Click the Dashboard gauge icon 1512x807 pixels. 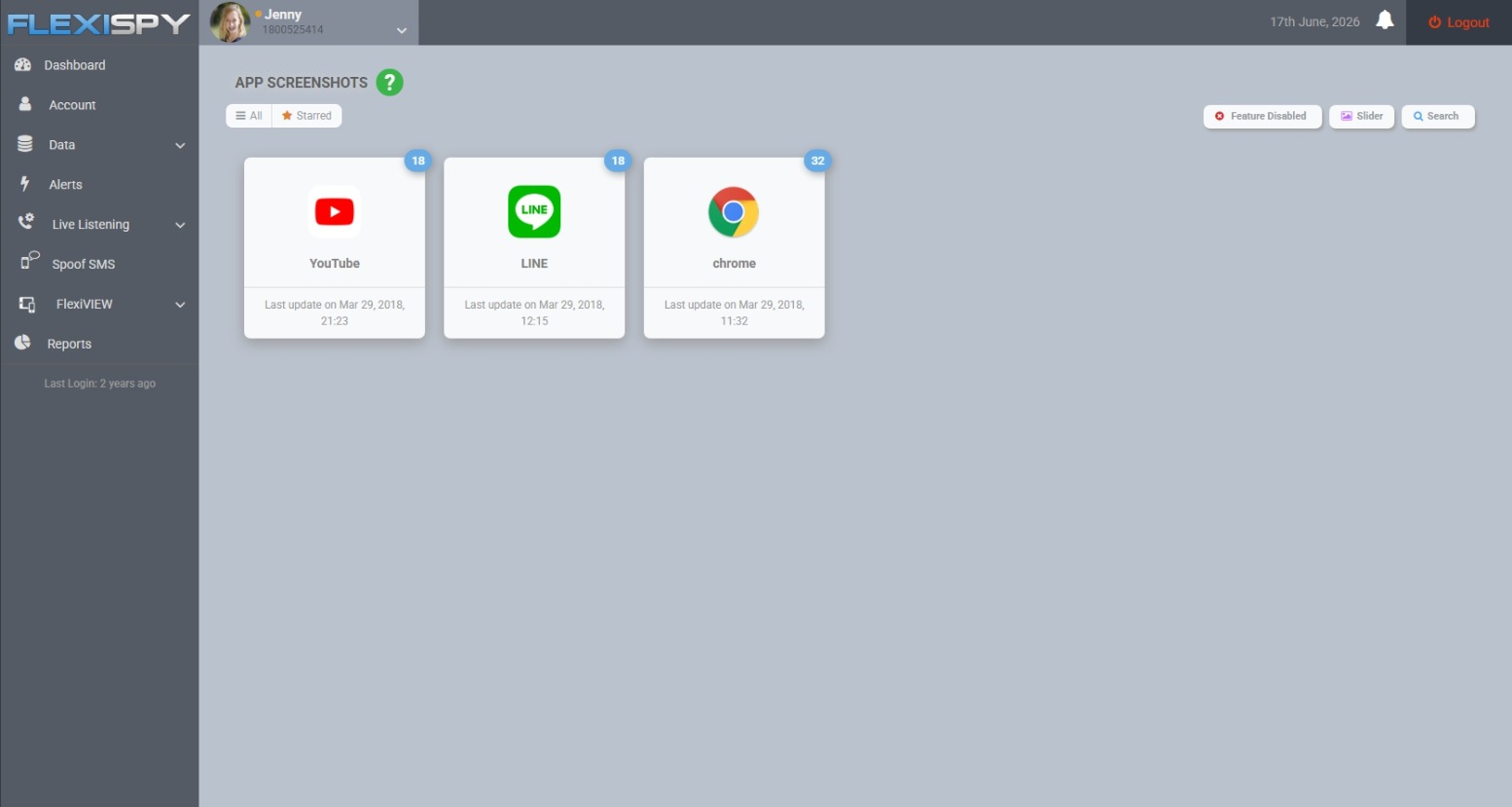pos(23,64)
